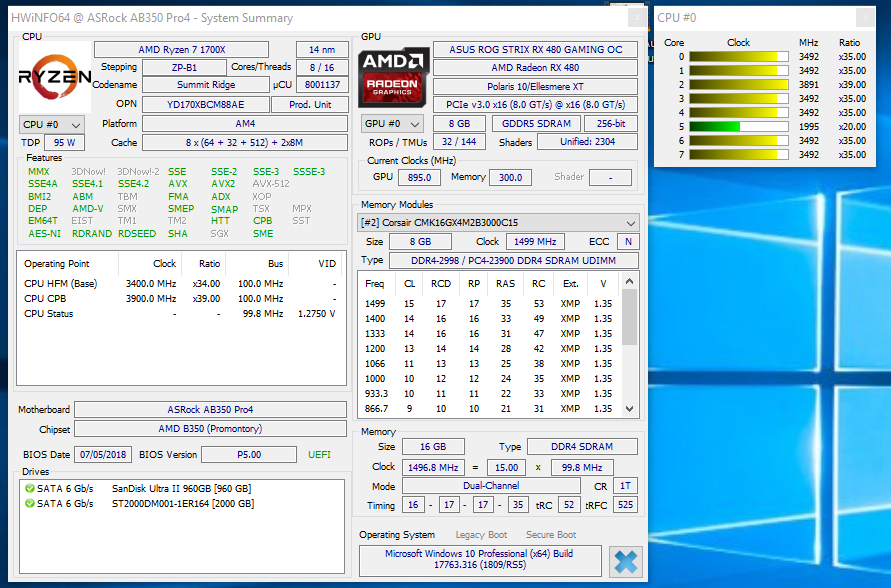Click the GDDR5 SDRAM memory type field
This screenshot has height=588, width=891.
click(x=536, y=123)
